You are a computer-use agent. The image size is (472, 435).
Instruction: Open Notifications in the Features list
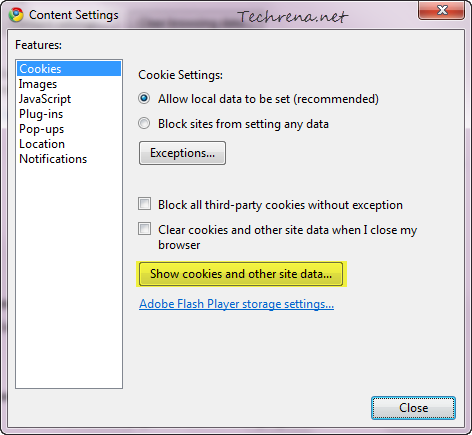point(53,159)
